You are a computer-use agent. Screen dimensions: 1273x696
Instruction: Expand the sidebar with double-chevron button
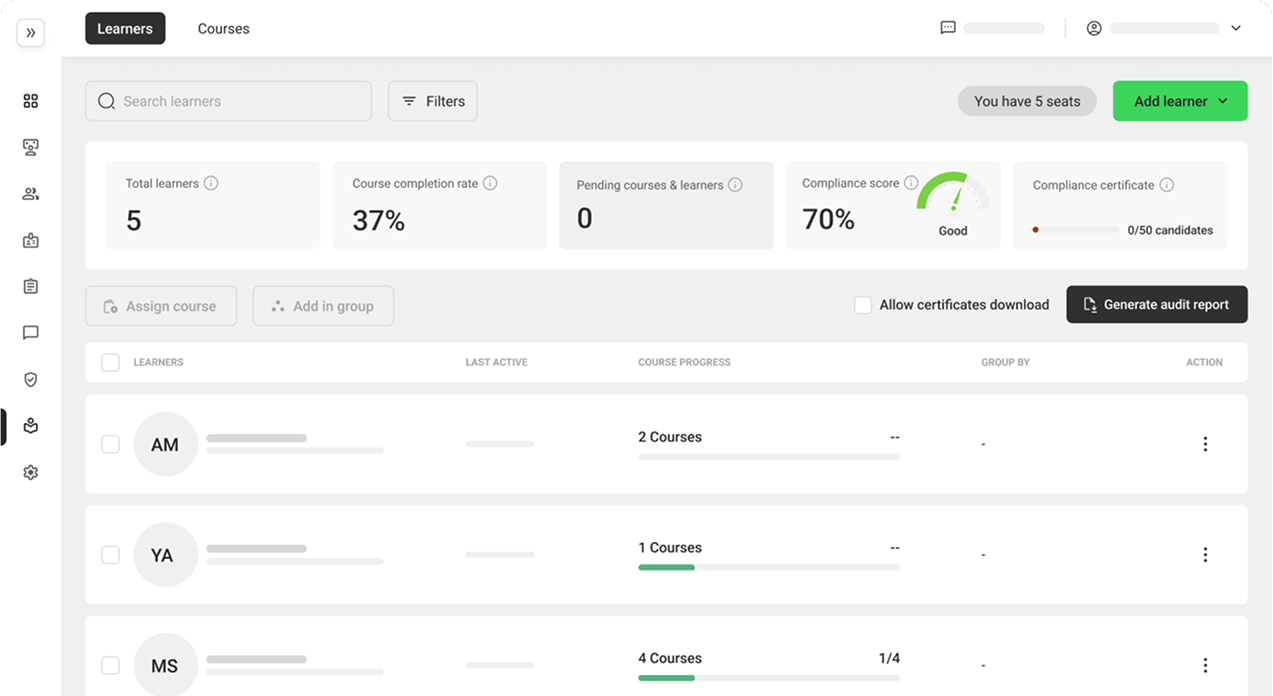30,32
